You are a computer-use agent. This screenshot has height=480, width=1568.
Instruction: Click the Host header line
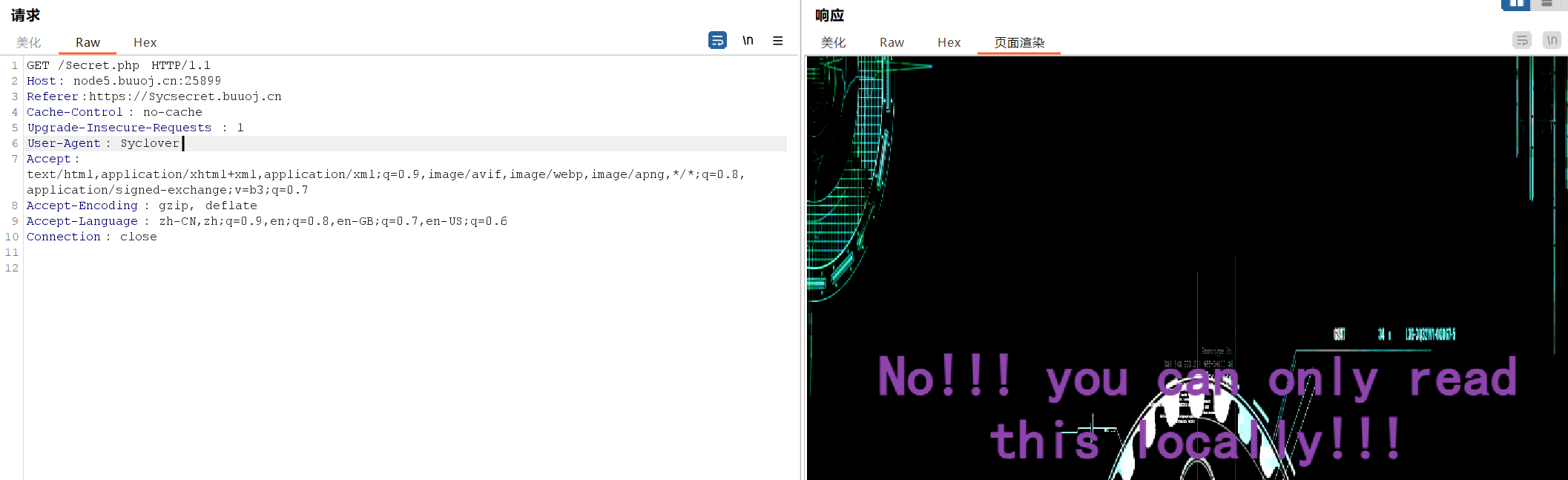coord(124,81)
